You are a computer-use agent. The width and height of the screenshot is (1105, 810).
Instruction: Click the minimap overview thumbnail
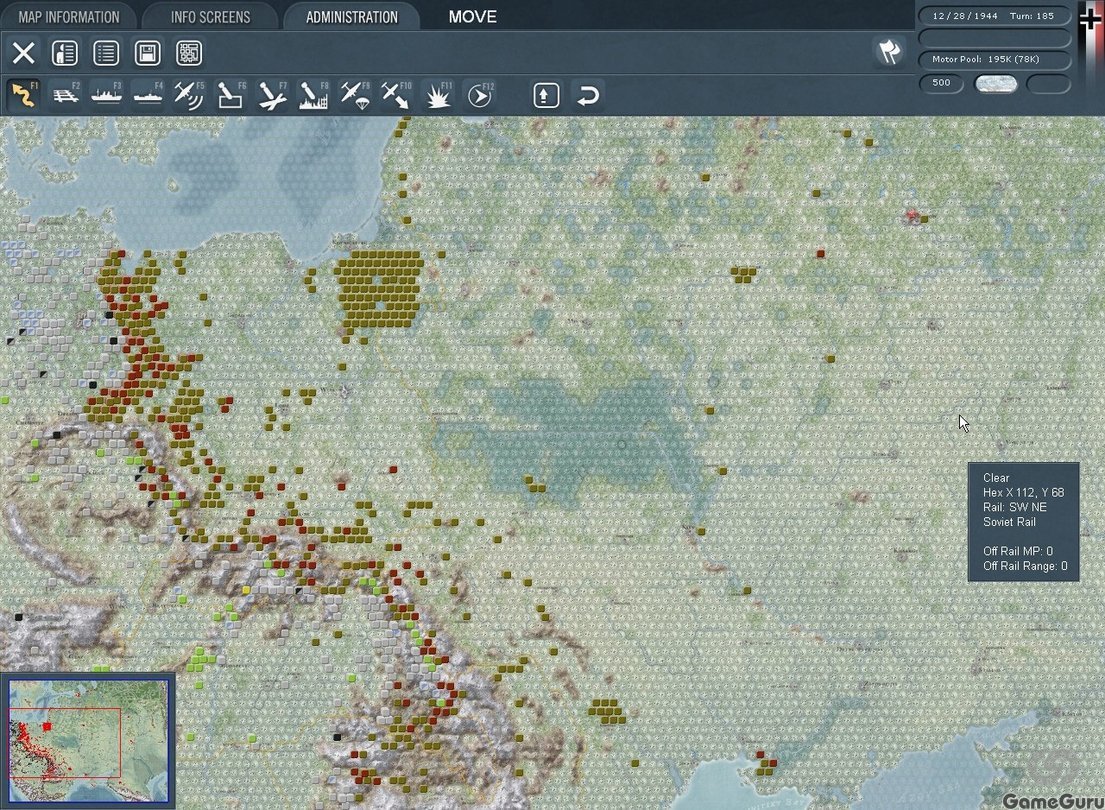88,740
